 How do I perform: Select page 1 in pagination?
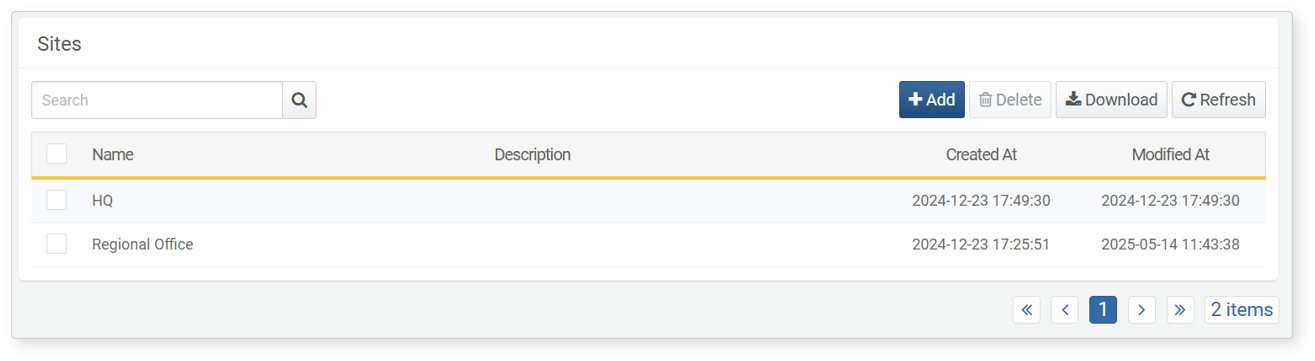(x=1103, y=310)
